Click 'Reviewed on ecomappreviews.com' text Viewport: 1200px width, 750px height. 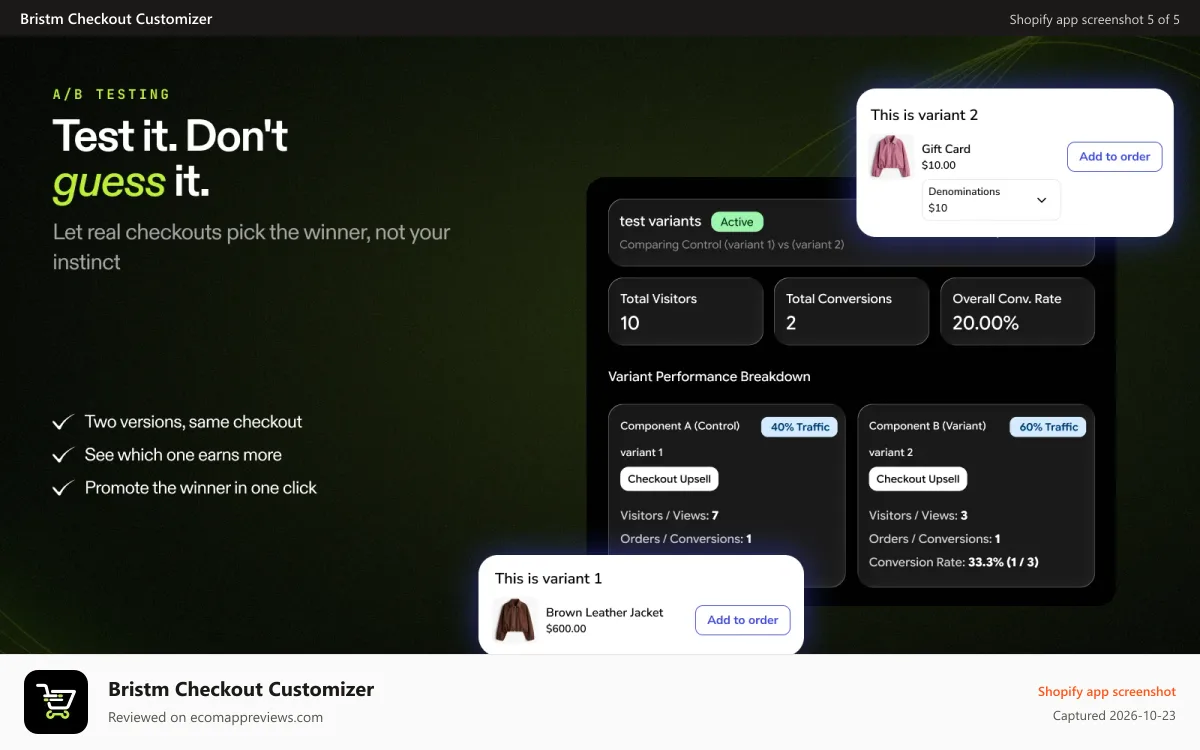[x=215, y=717]
